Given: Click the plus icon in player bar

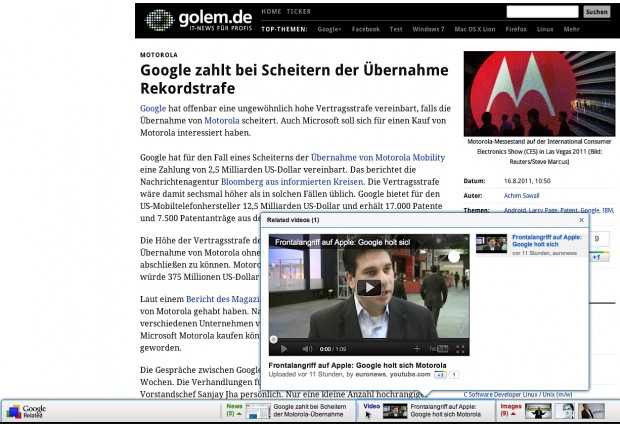Looking at the screenshot, I should point(417,348).
